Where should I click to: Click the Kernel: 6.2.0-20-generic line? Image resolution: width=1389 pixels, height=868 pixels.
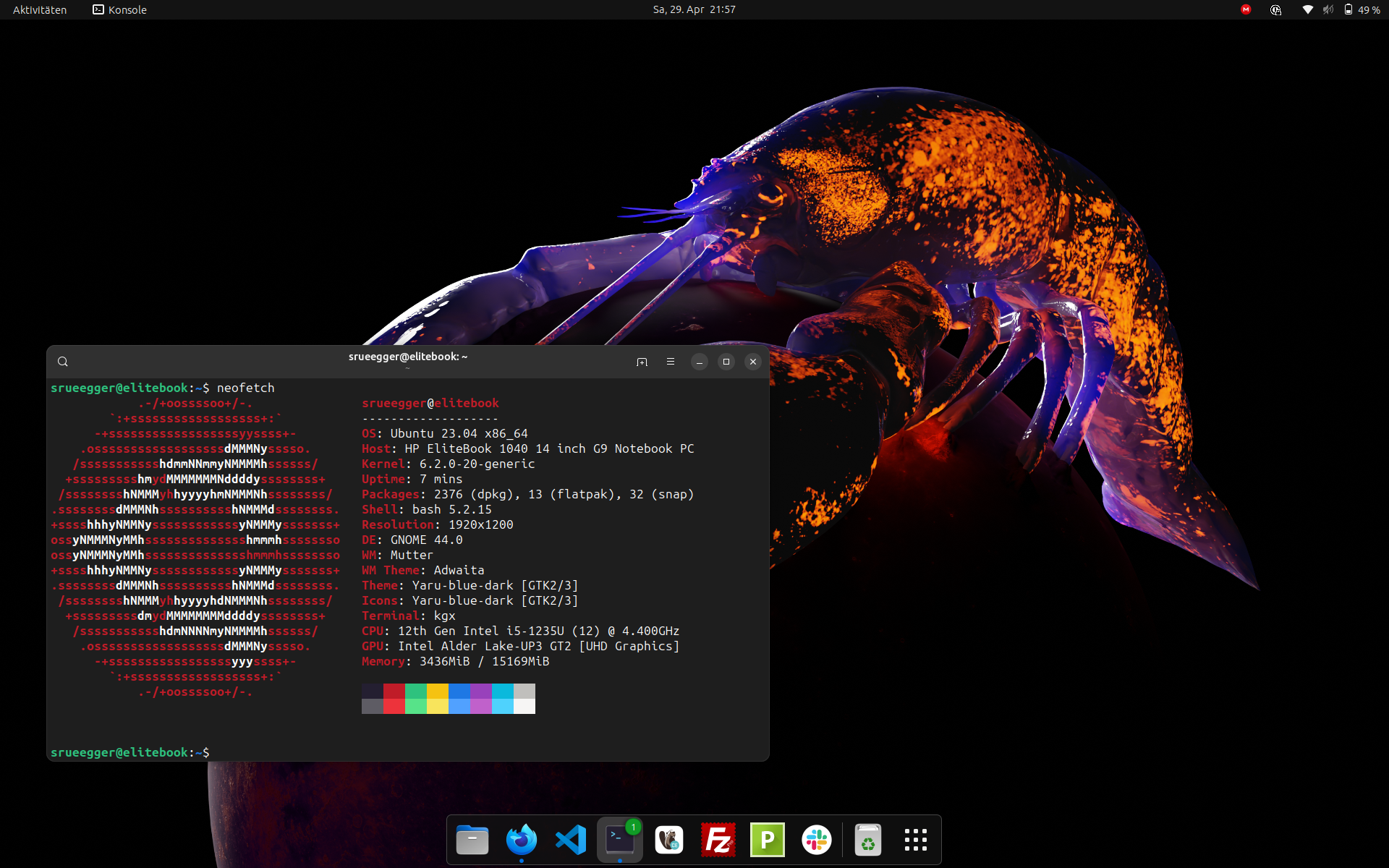pyautogui.click(x=449, y=464)
